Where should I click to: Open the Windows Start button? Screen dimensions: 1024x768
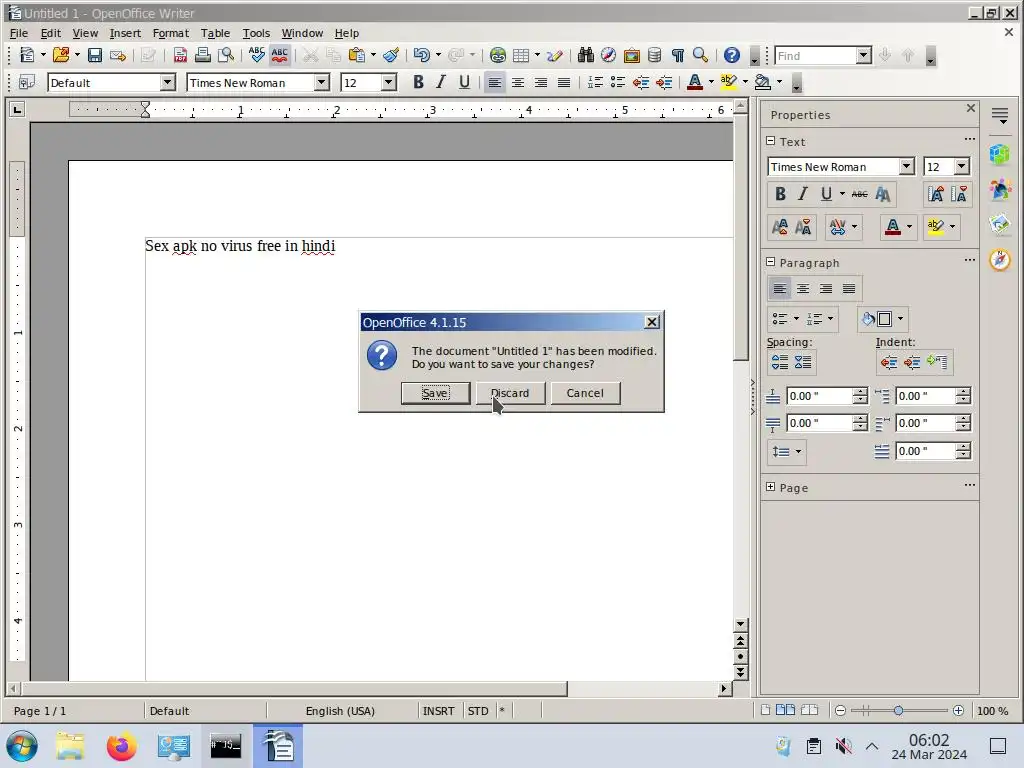pyautogui.click(x=22, y=746)
